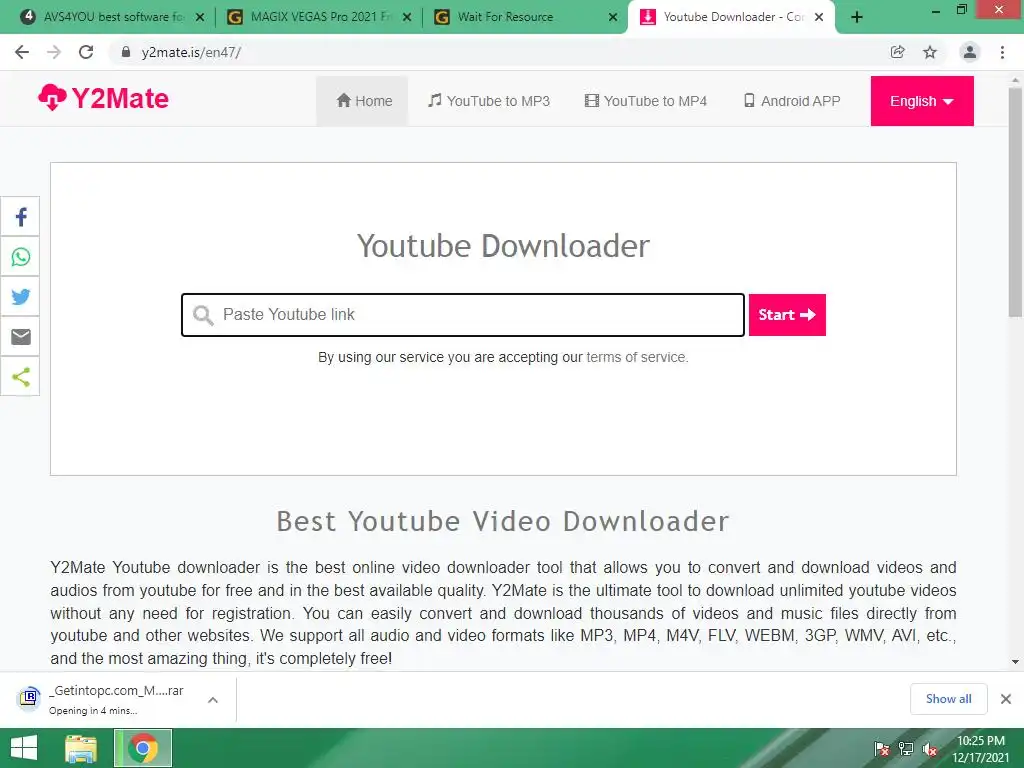1024x768 pixels.
Task: Expand download options chevron for rar file
Action: click(212, 699)
